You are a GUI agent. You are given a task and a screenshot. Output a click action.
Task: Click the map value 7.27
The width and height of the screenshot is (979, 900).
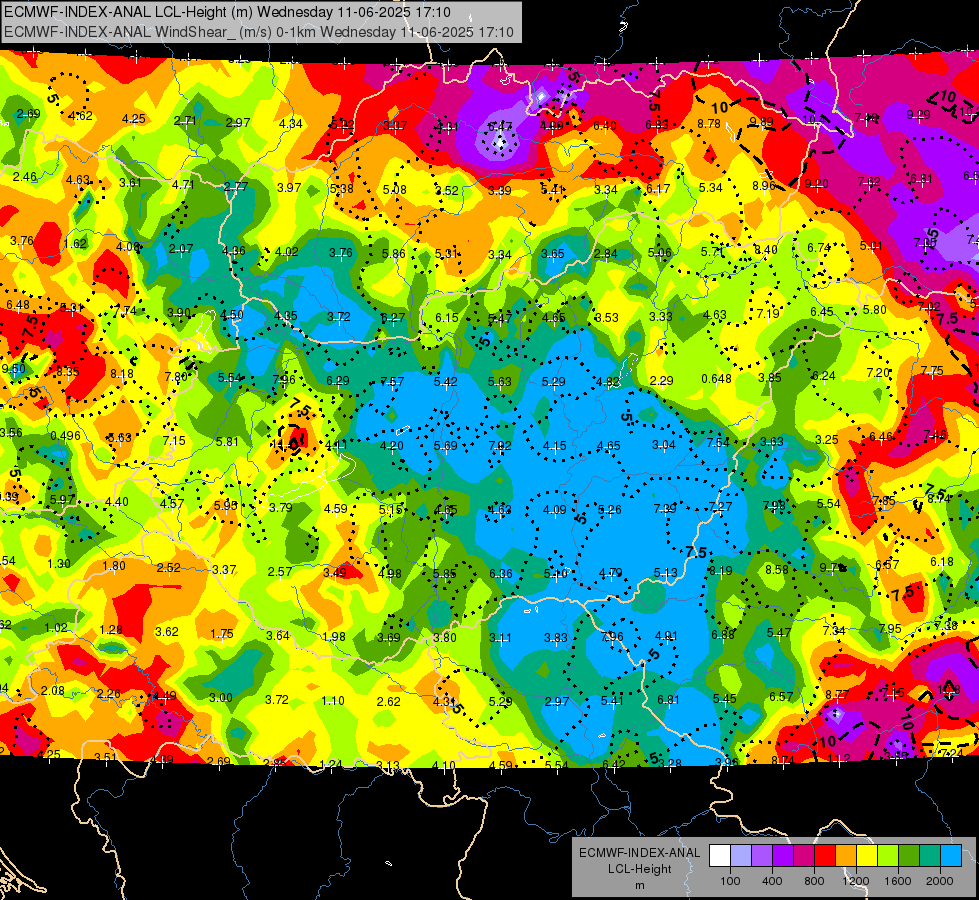tap(719, 507)
